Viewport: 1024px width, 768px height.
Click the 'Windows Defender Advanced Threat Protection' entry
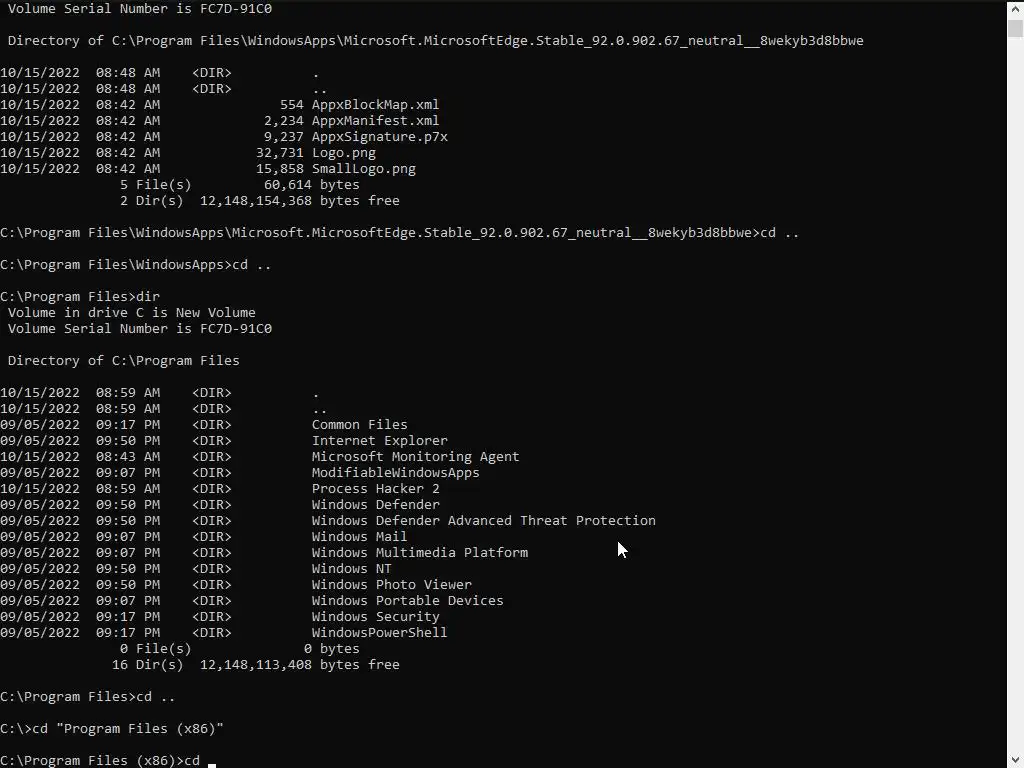pyautogui.click(x=483, y=521)
